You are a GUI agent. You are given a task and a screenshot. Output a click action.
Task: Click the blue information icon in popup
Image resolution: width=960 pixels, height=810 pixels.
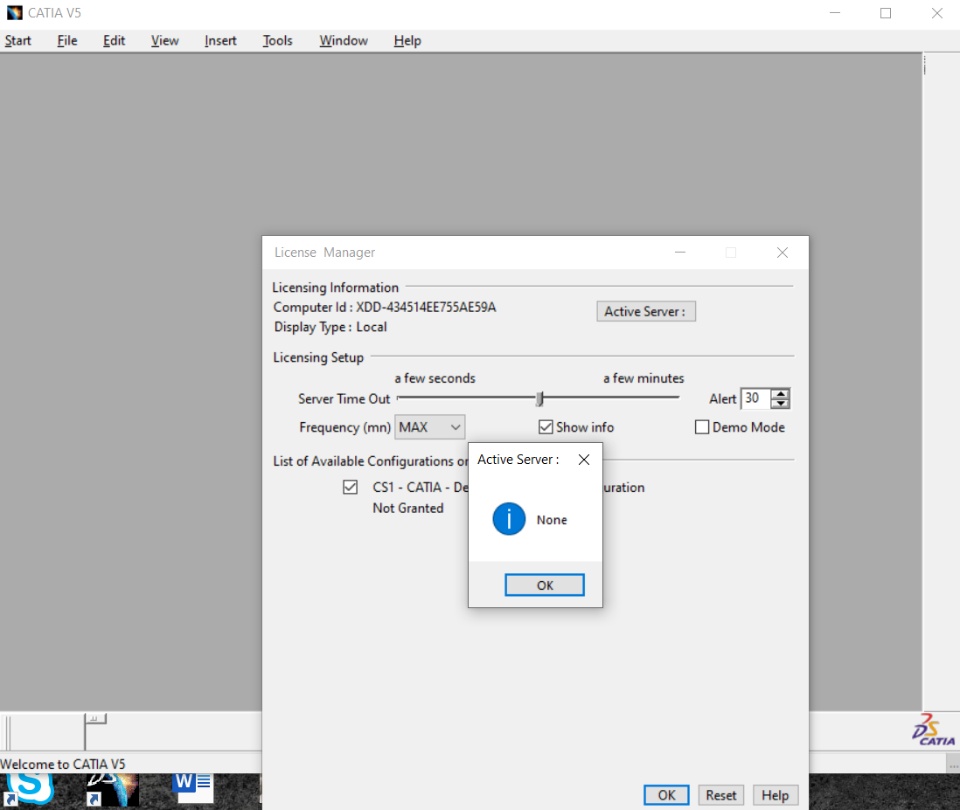509,519
